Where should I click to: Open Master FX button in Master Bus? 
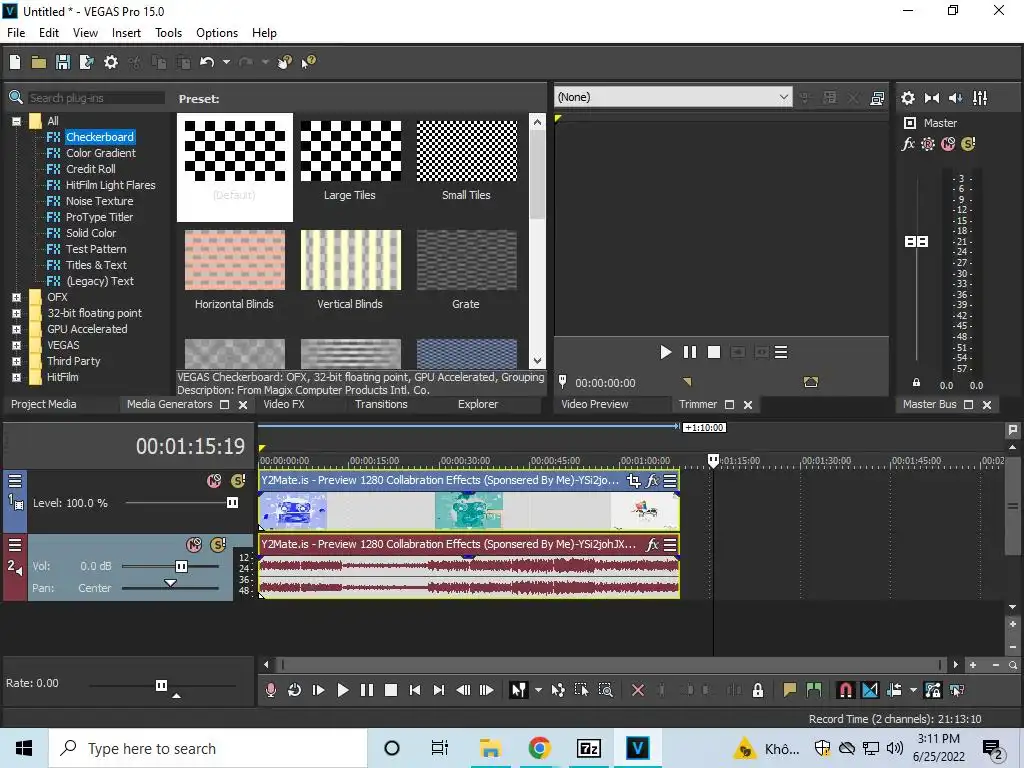click(x=908, y=144)
